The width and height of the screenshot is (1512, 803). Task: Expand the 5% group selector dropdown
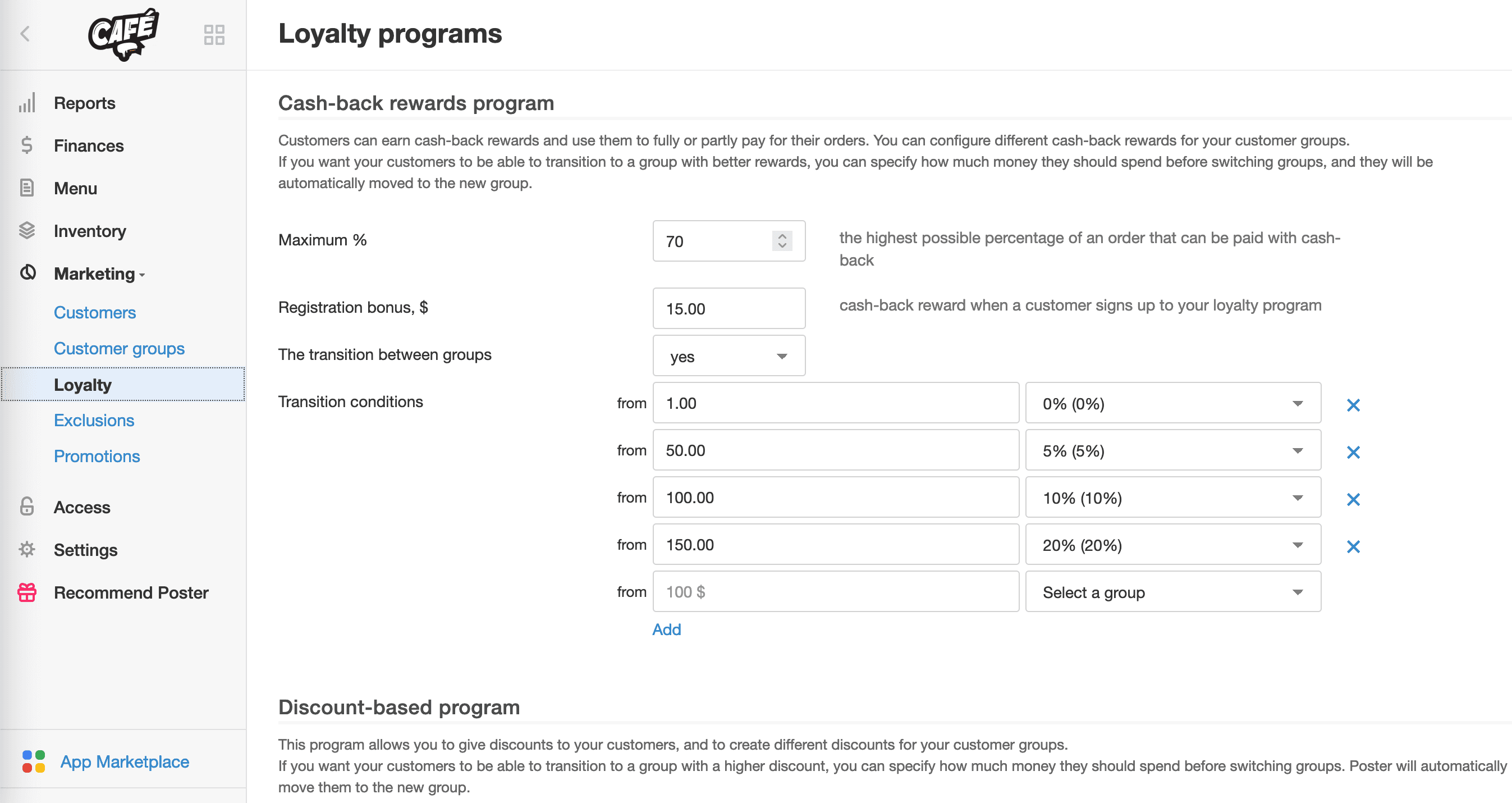click(1300, 451)
